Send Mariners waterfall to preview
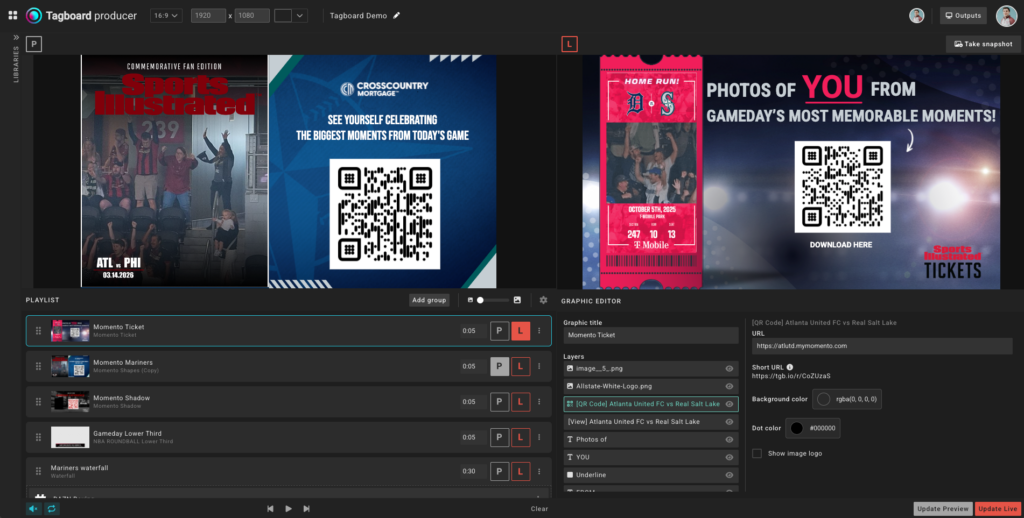Screen dimensions: 1024x518 pos(500,471)
